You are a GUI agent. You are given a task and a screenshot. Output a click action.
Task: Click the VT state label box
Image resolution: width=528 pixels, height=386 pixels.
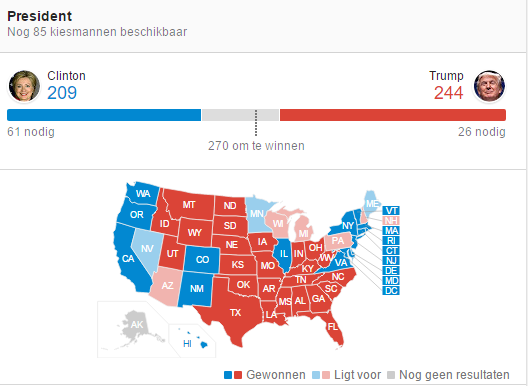pyautogui.click(x=391, y=211)
